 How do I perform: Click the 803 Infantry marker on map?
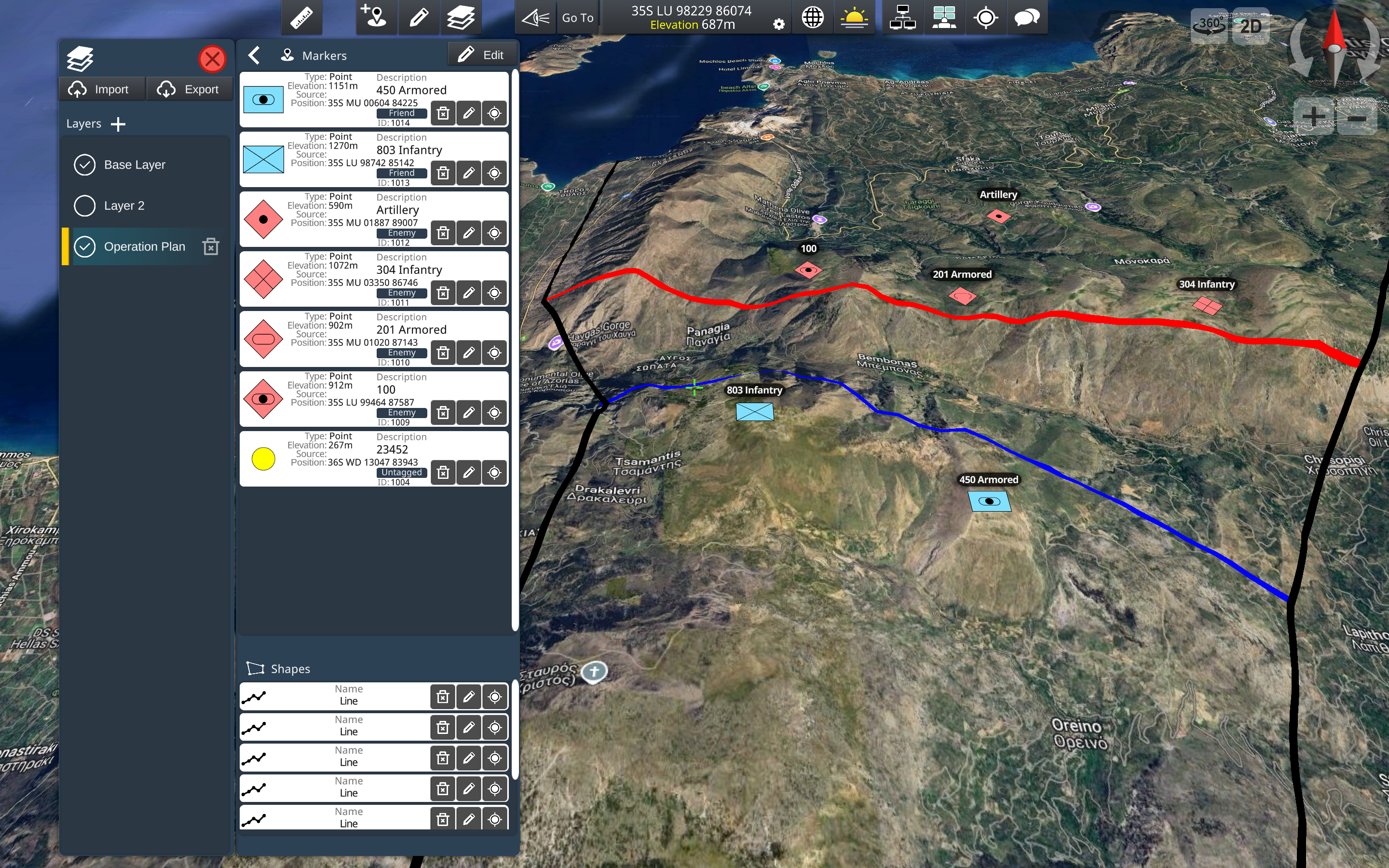click(755, 412)
